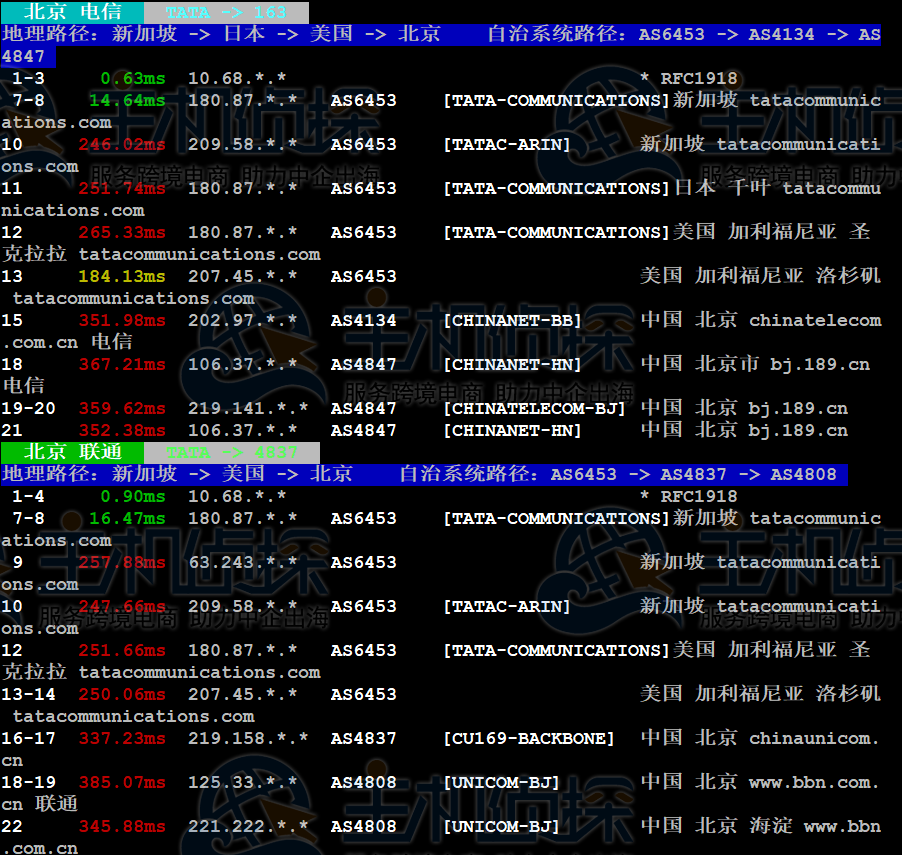Click RFC1918 in hop 1-4 row
902x855 pixels.
698,496
